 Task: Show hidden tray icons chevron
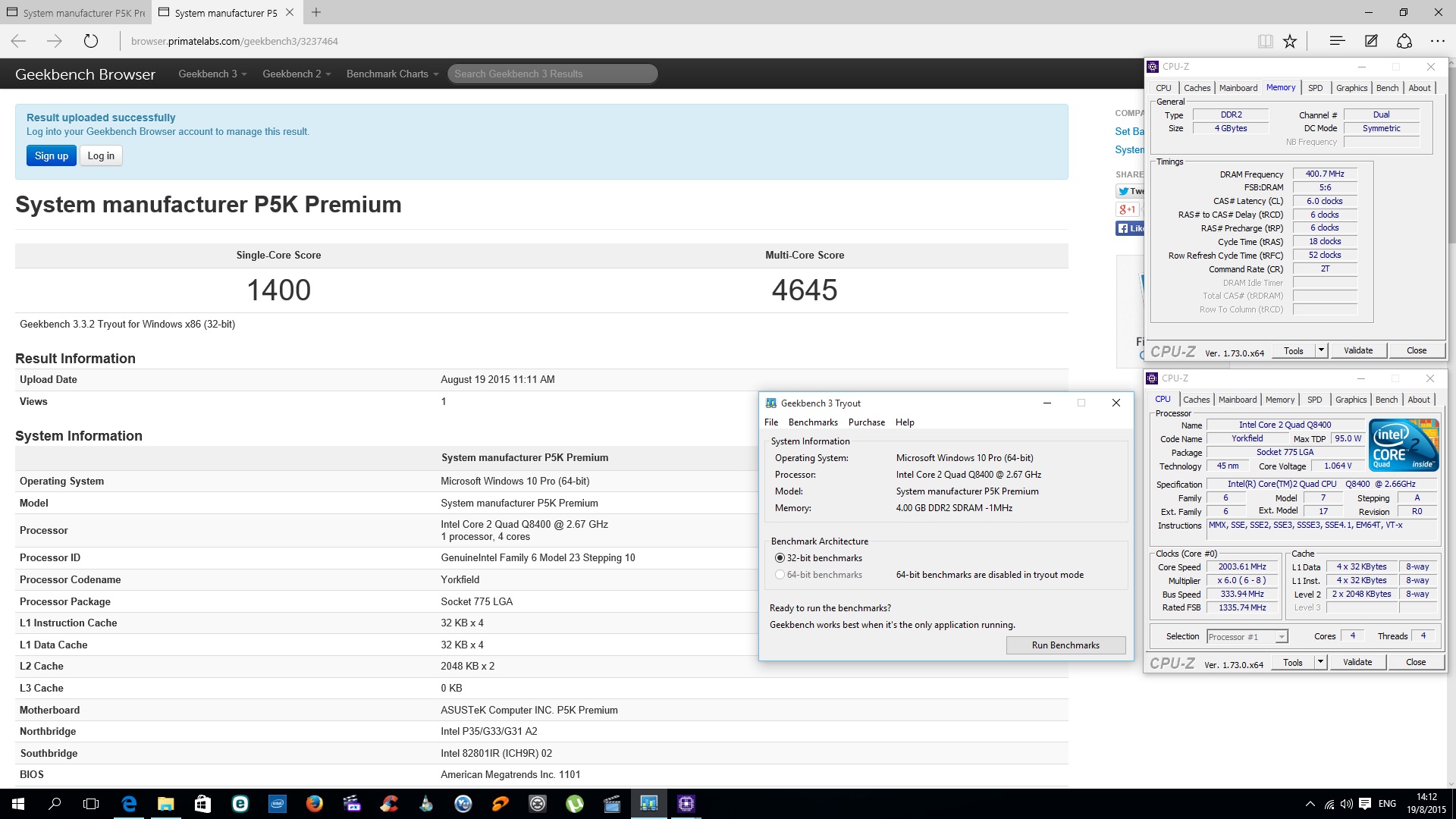(x=1310, y=804)
